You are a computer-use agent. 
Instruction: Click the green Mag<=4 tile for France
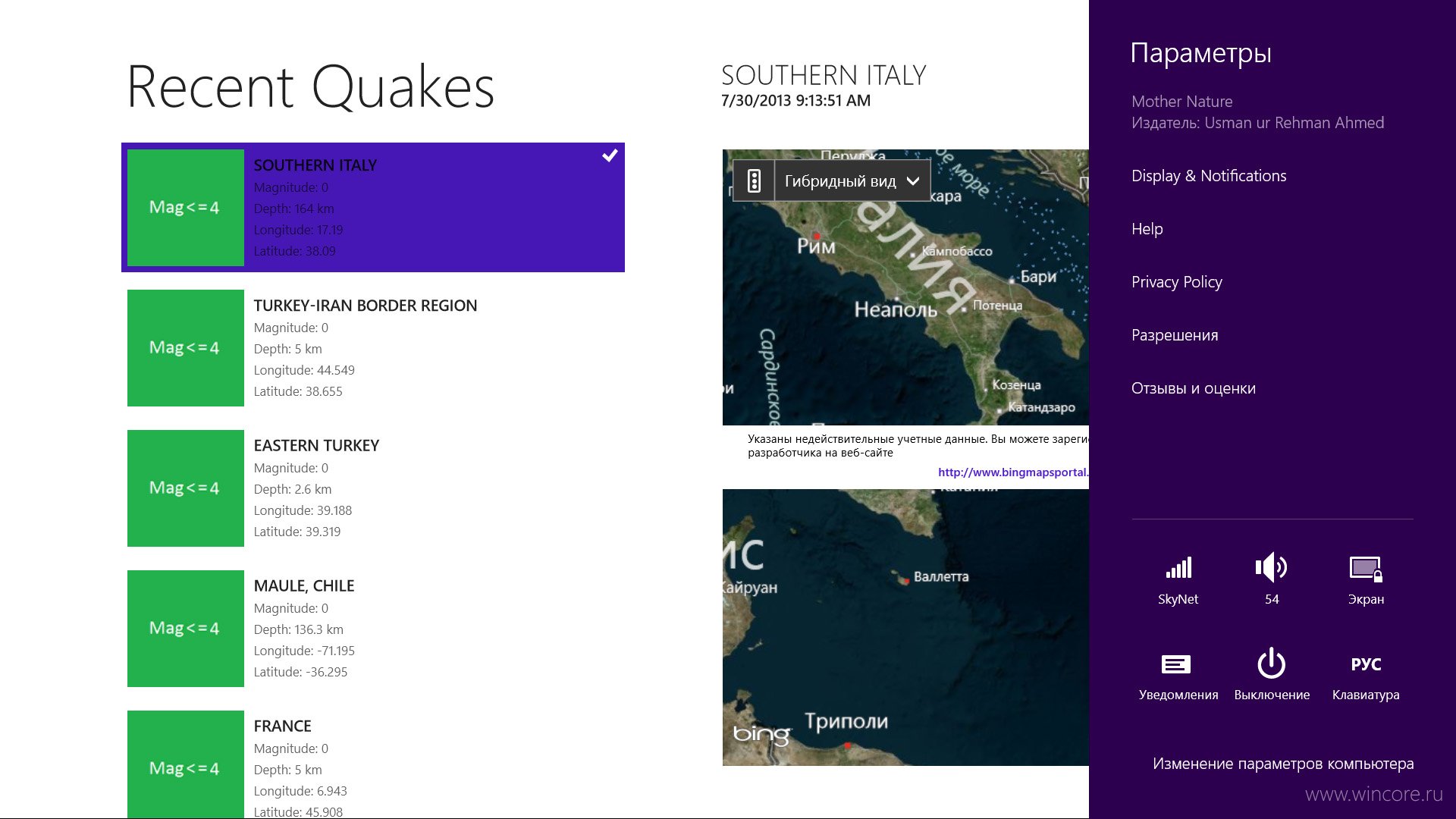click(186, 764)
